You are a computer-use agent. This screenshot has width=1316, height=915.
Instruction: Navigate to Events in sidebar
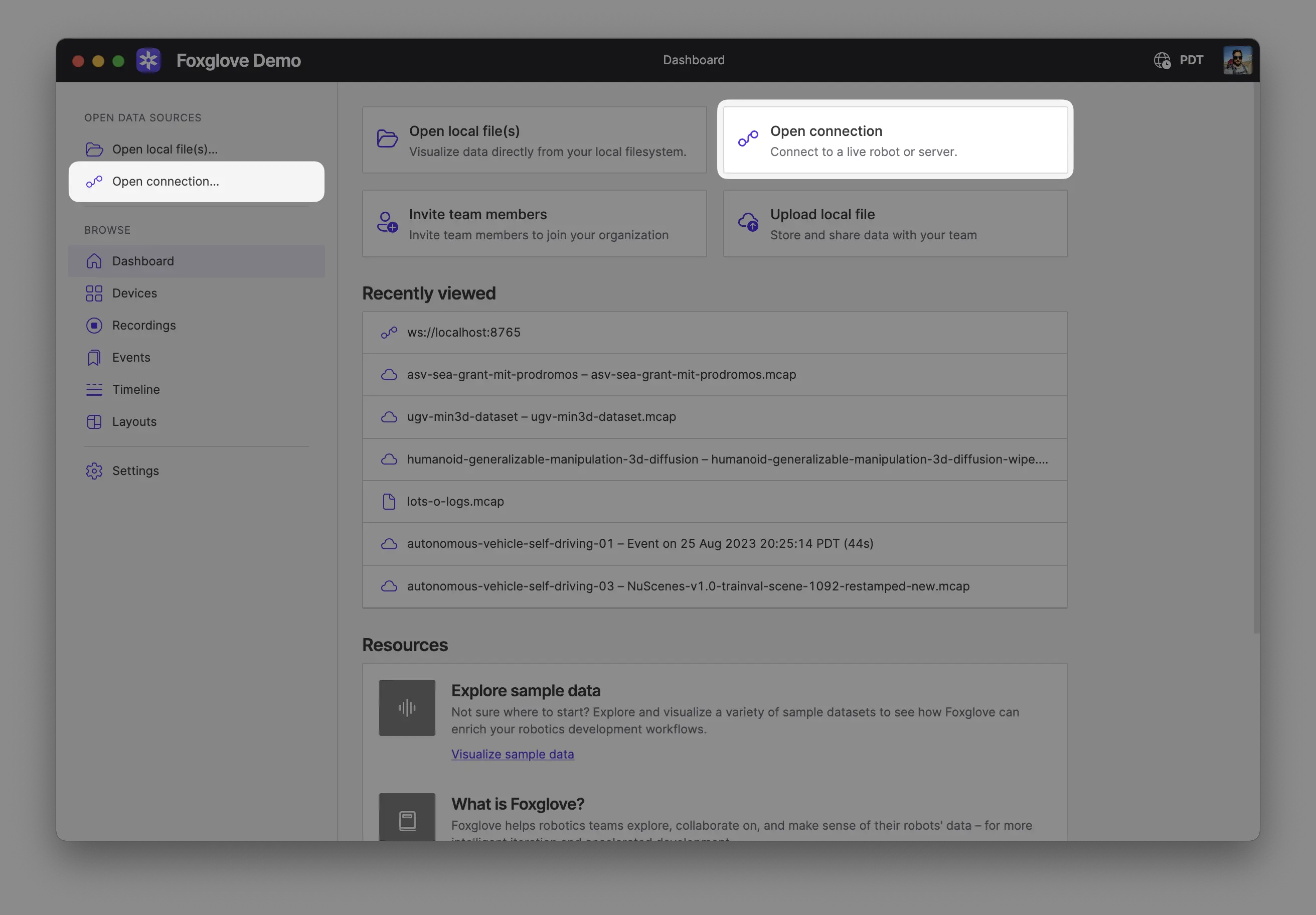tap(131, 358)
